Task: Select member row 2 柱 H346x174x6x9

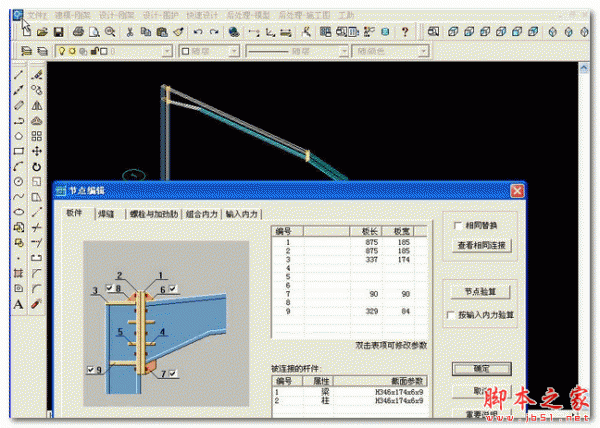Action: coord(349,400)
